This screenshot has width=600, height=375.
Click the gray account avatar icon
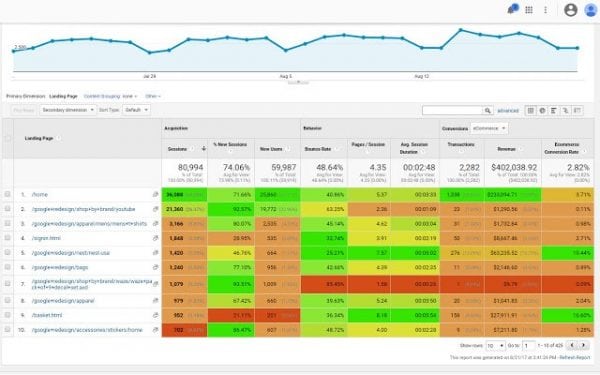(x=571, y=10)
